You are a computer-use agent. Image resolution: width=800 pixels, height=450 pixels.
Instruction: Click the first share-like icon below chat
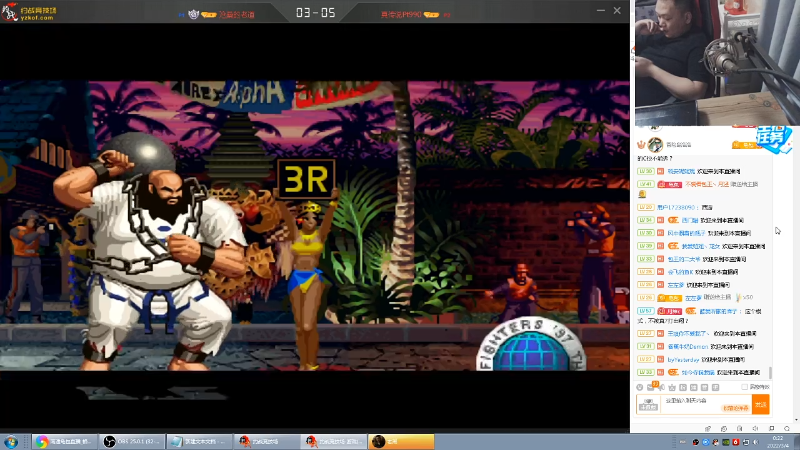pos(708,429)
